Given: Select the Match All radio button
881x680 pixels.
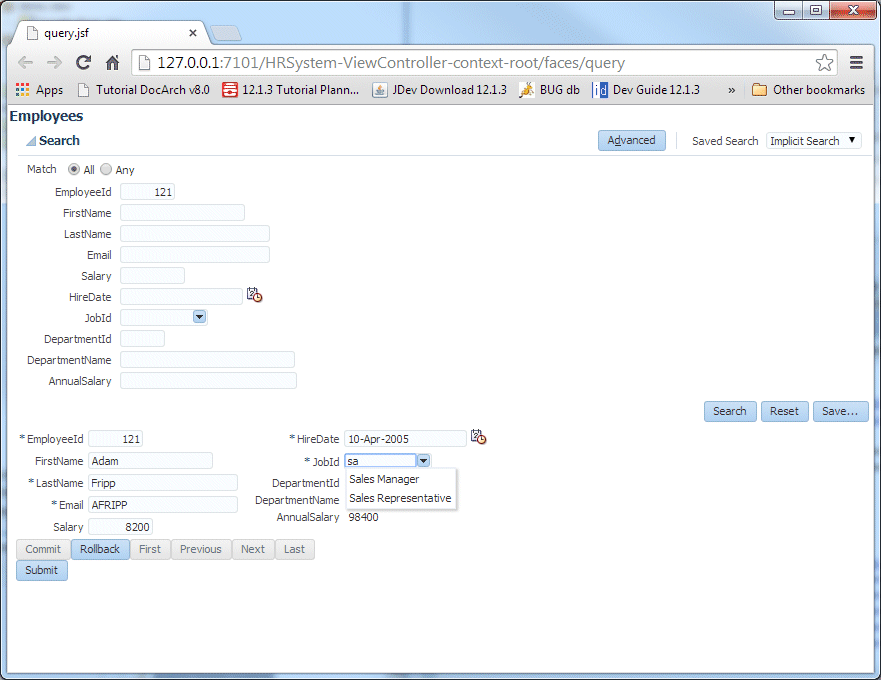Looking at the screenshot, I should 74,169.
